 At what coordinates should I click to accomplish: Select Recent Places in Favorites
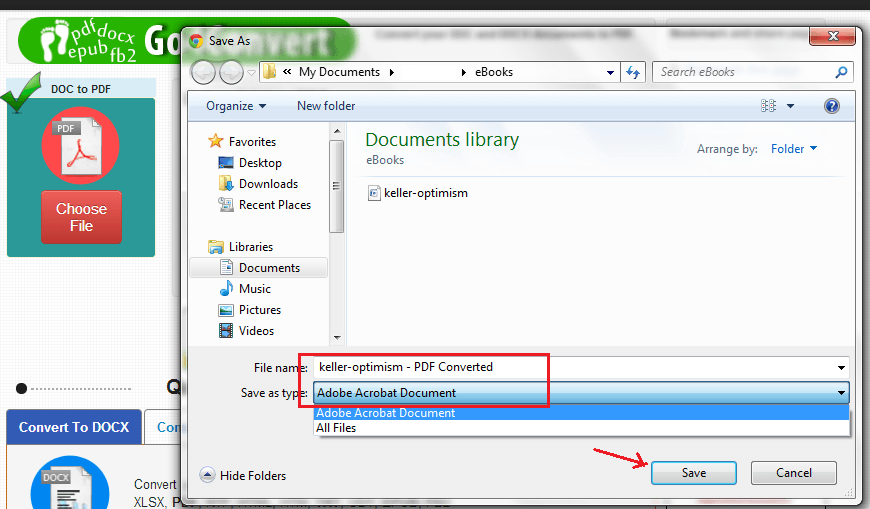(x=275, y=205)
